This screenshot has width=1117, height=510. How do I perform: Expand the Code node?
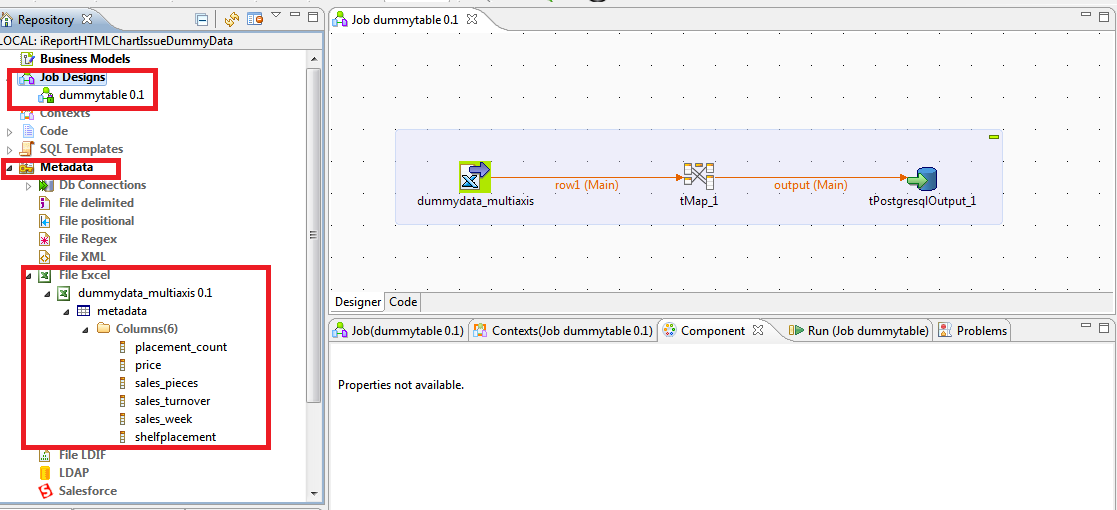pyautogui.click(x=9, y=131)
